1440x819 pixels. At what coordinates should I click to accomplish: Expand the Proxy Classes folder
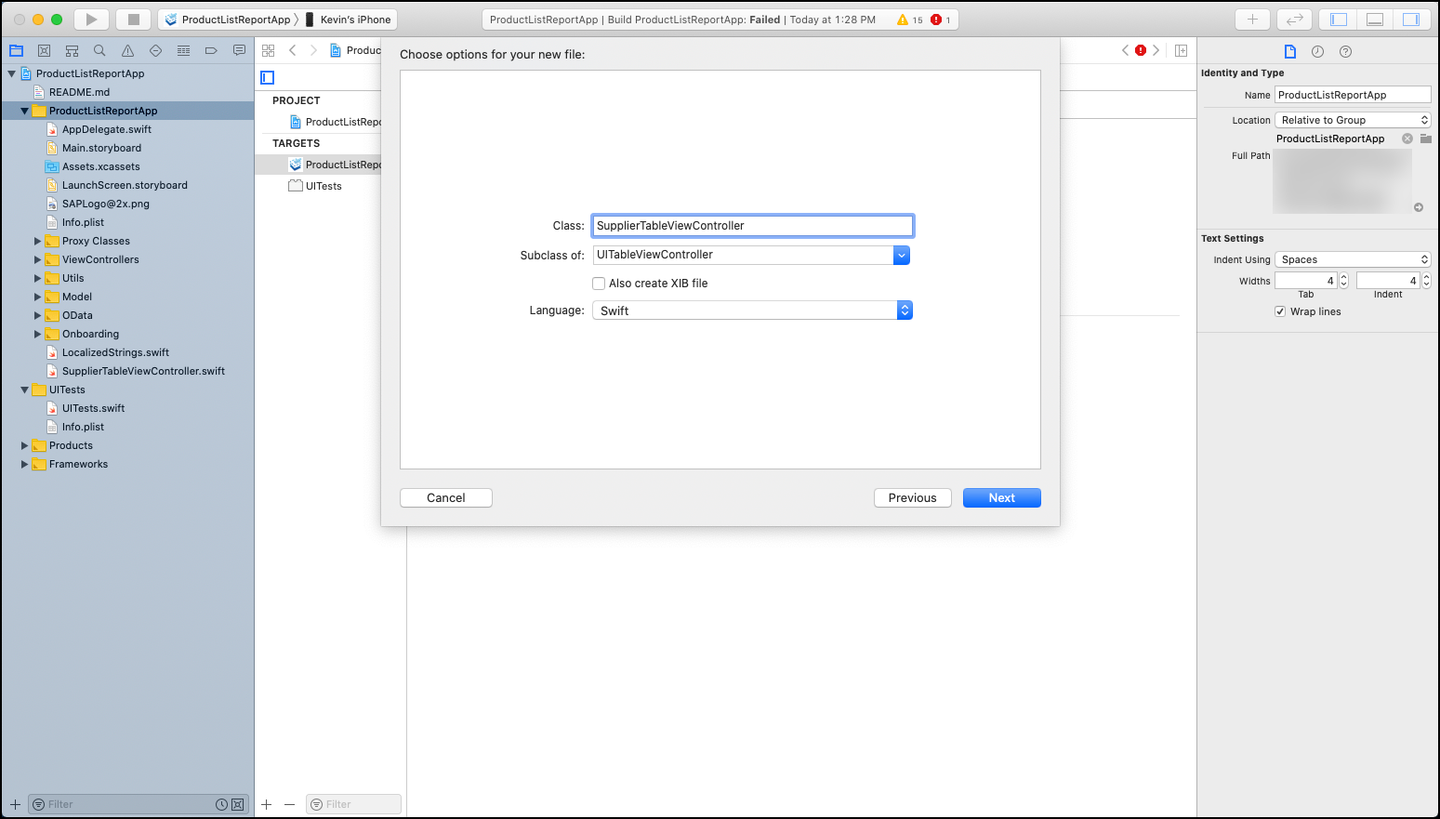pyautogui.click(x=38, y=241)
